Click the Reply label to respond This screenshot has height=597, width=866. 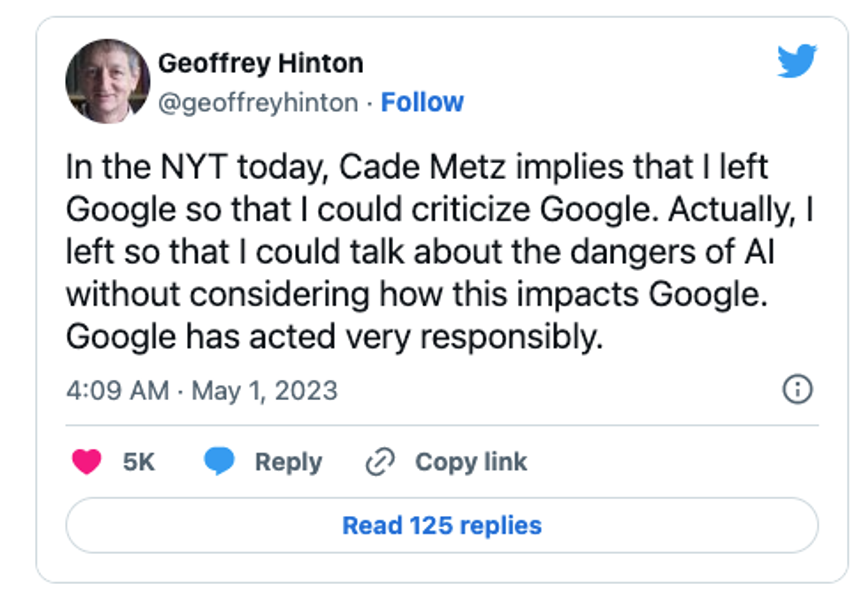click(288, 461)
